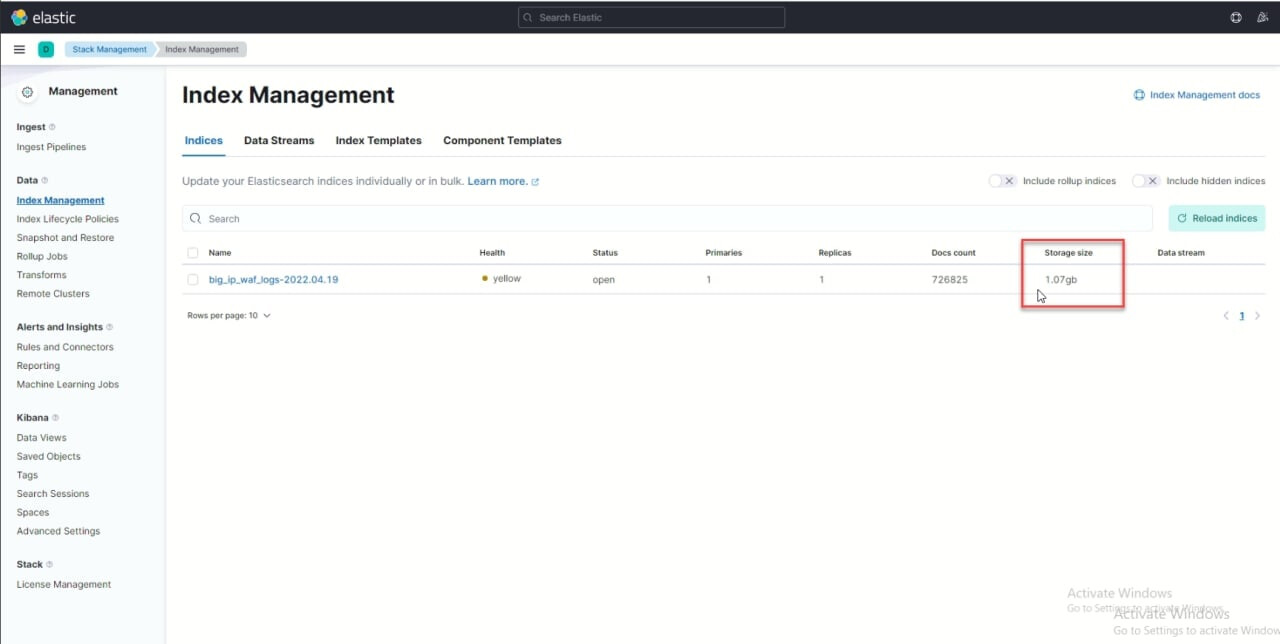Open Index Management in sidebar
Image resolution: width=1280 pixels, height=644 pixels.
pos(60,200)
